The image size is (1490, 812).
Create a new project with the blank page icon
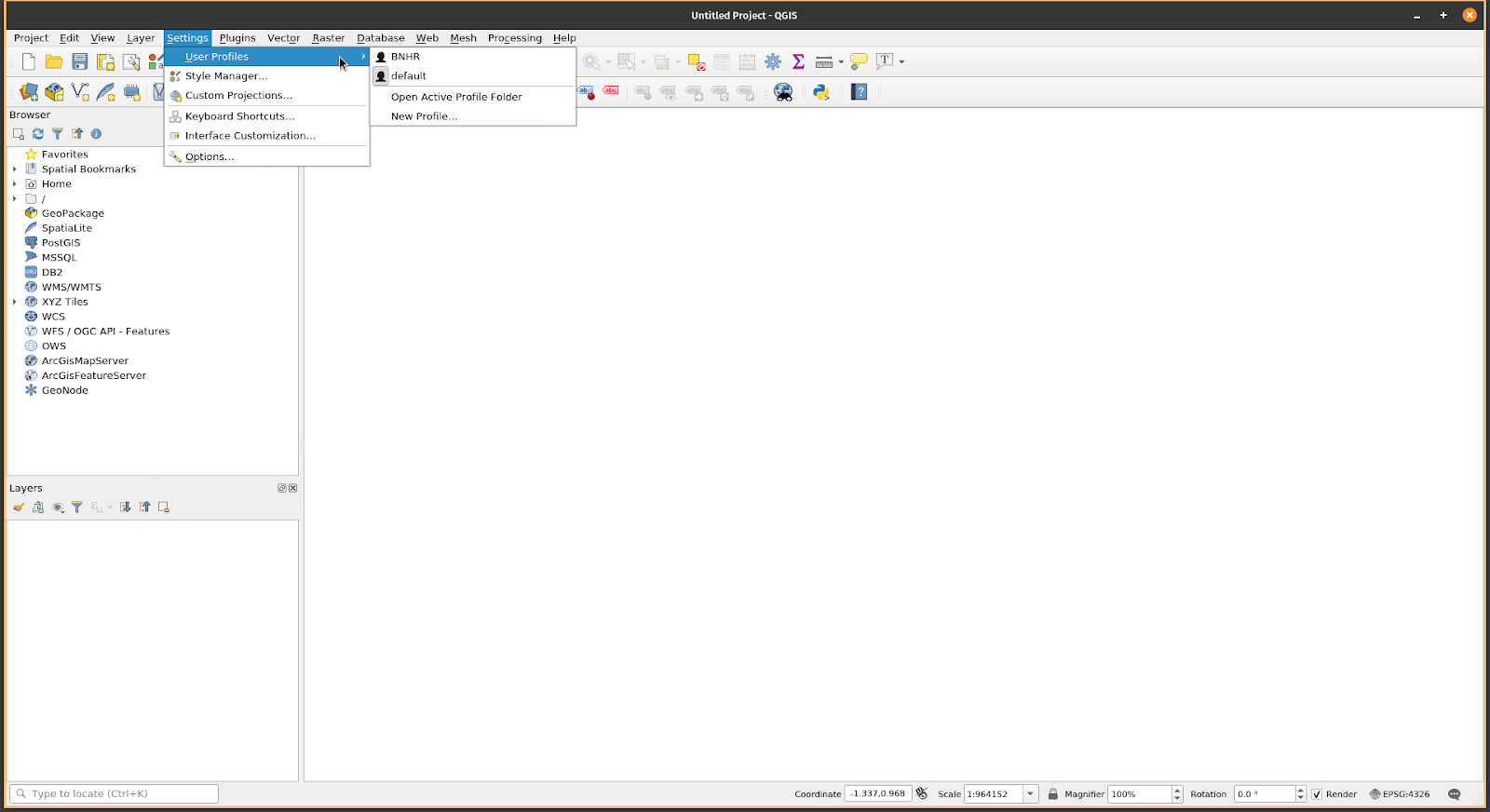point(28,61)
